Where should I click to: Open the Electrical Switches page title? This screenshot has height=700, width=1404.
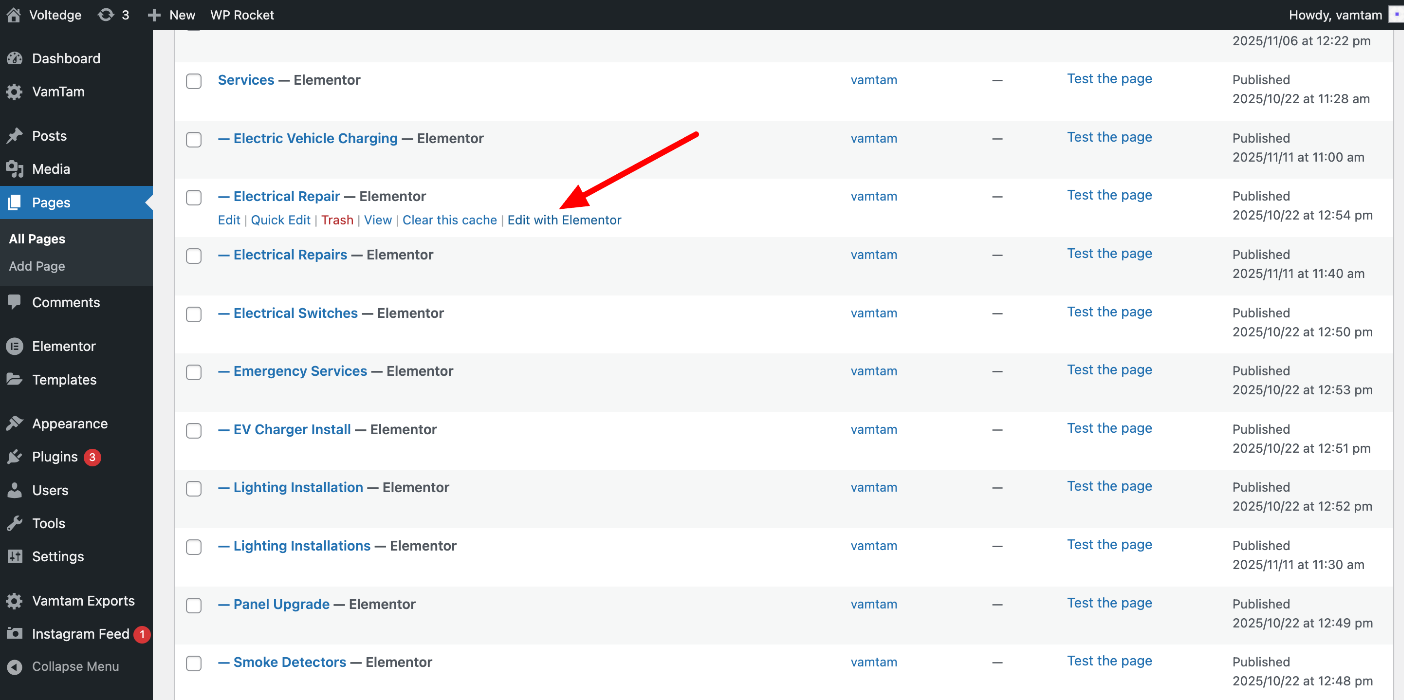(x=288, y=313)
